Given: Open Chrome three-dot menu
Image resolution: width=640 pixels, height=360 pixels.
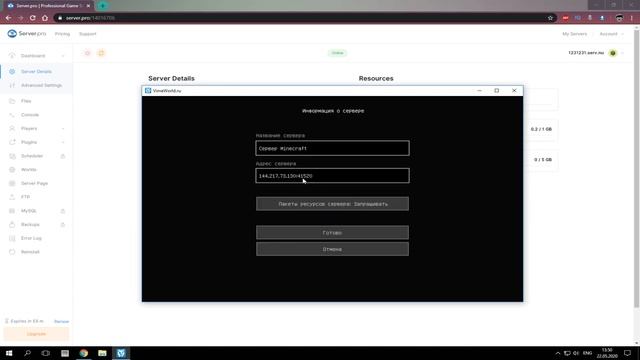Looking at the screenshot, I should pos(631,18).
